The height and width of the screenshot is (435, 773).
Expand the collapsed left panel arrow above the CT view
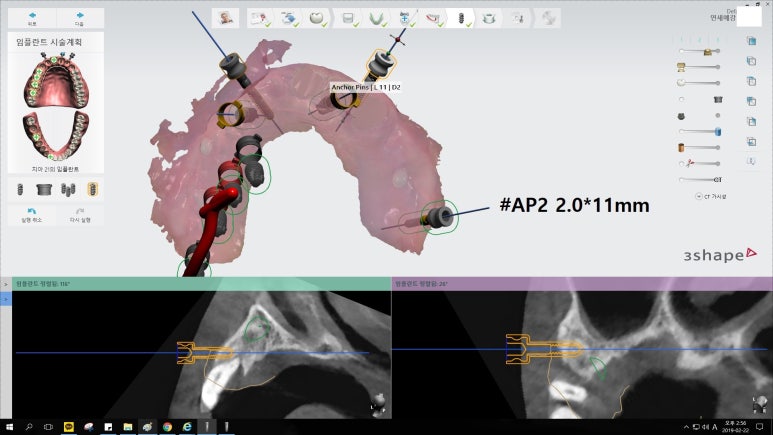click(5, 284)
